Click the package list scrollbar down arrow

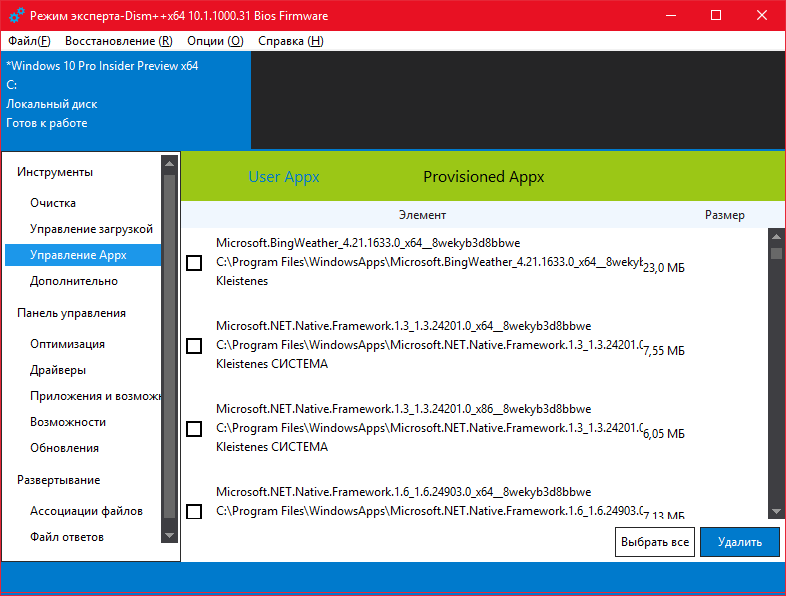coord(776,512)
